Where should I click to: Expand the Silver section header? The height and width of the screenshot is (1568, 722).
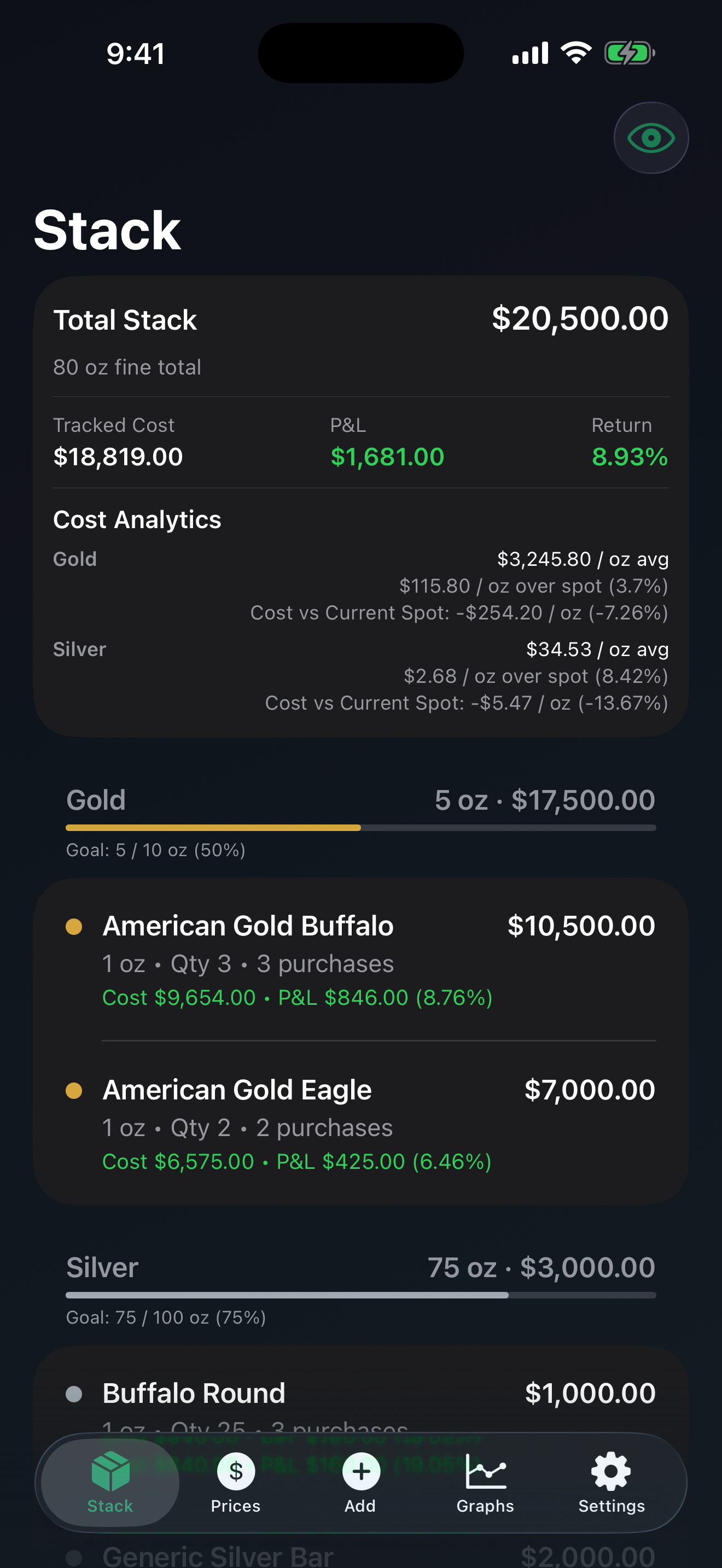click(x=361, y=1267)
